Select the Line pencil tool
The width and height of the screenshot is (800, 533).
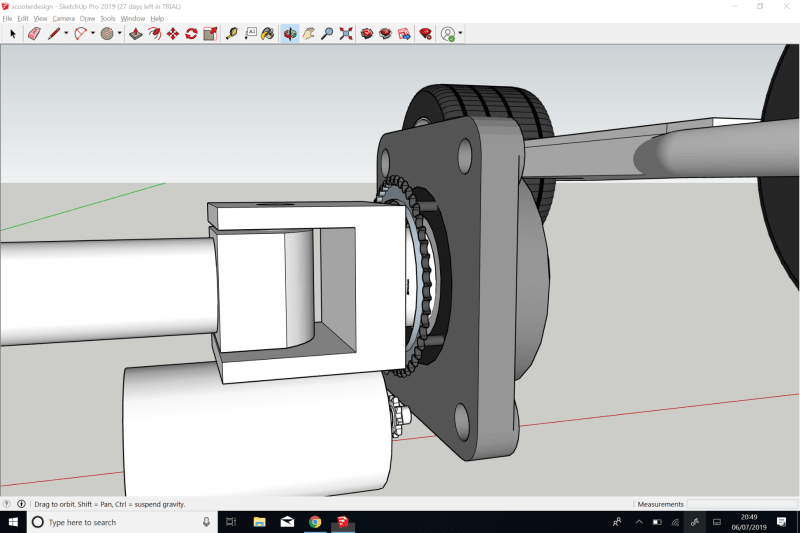point(54,34)
